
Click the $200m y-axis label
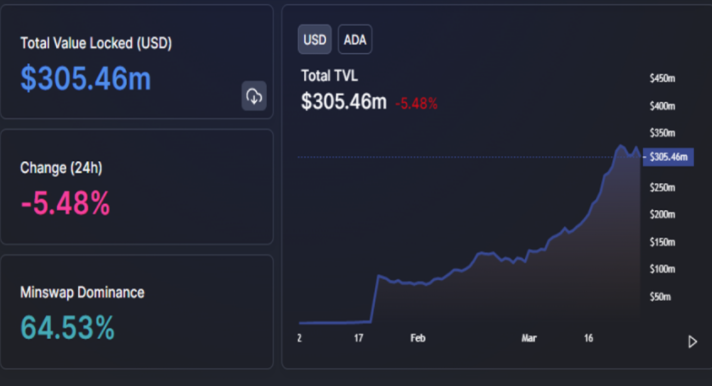pos(662,214)
